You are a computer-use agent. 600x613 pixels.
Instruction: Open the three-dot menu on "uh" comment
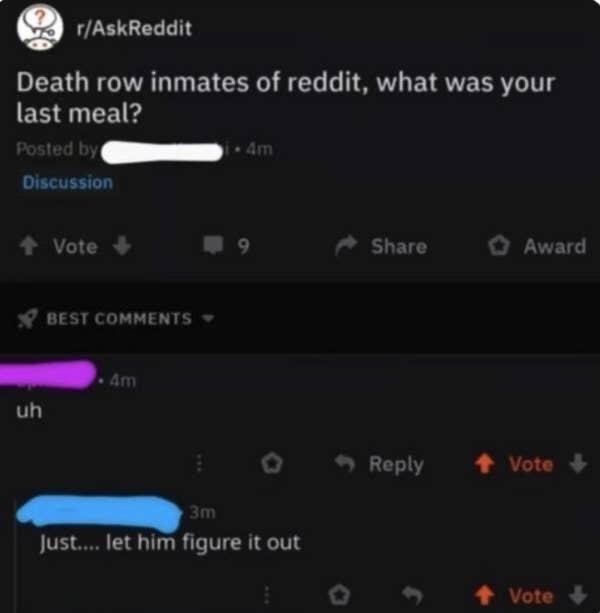pos(199,464)
